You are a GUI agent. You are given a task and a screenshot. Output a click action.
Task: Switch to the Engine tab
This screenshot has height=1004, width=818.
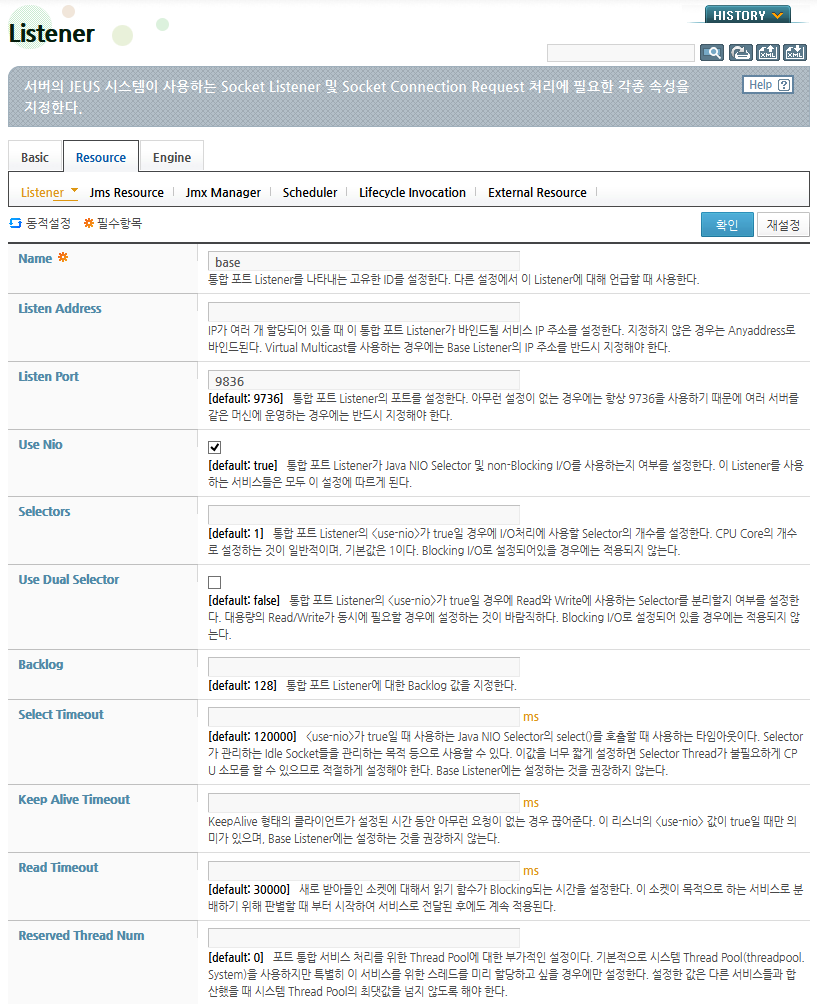coord(172,158)
